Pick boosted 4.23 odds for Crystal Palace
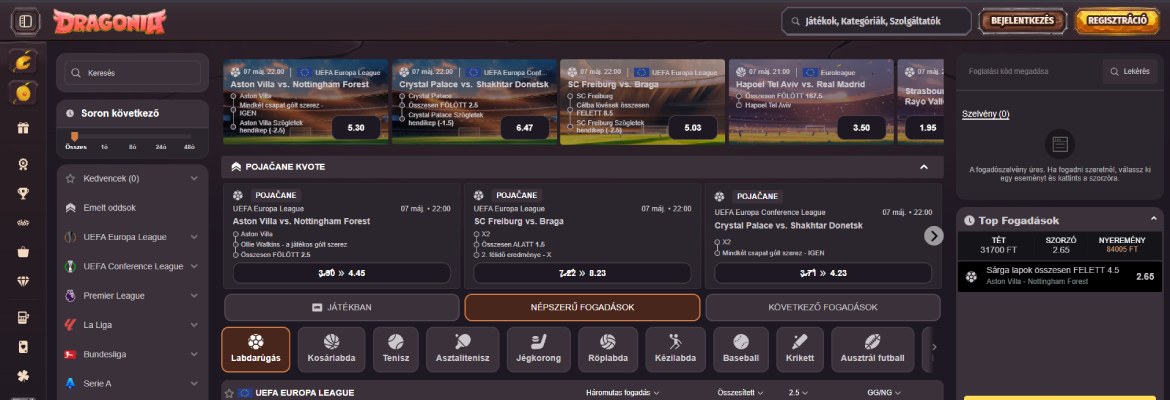The image size is (1170, 400). (x=823, y=273)
